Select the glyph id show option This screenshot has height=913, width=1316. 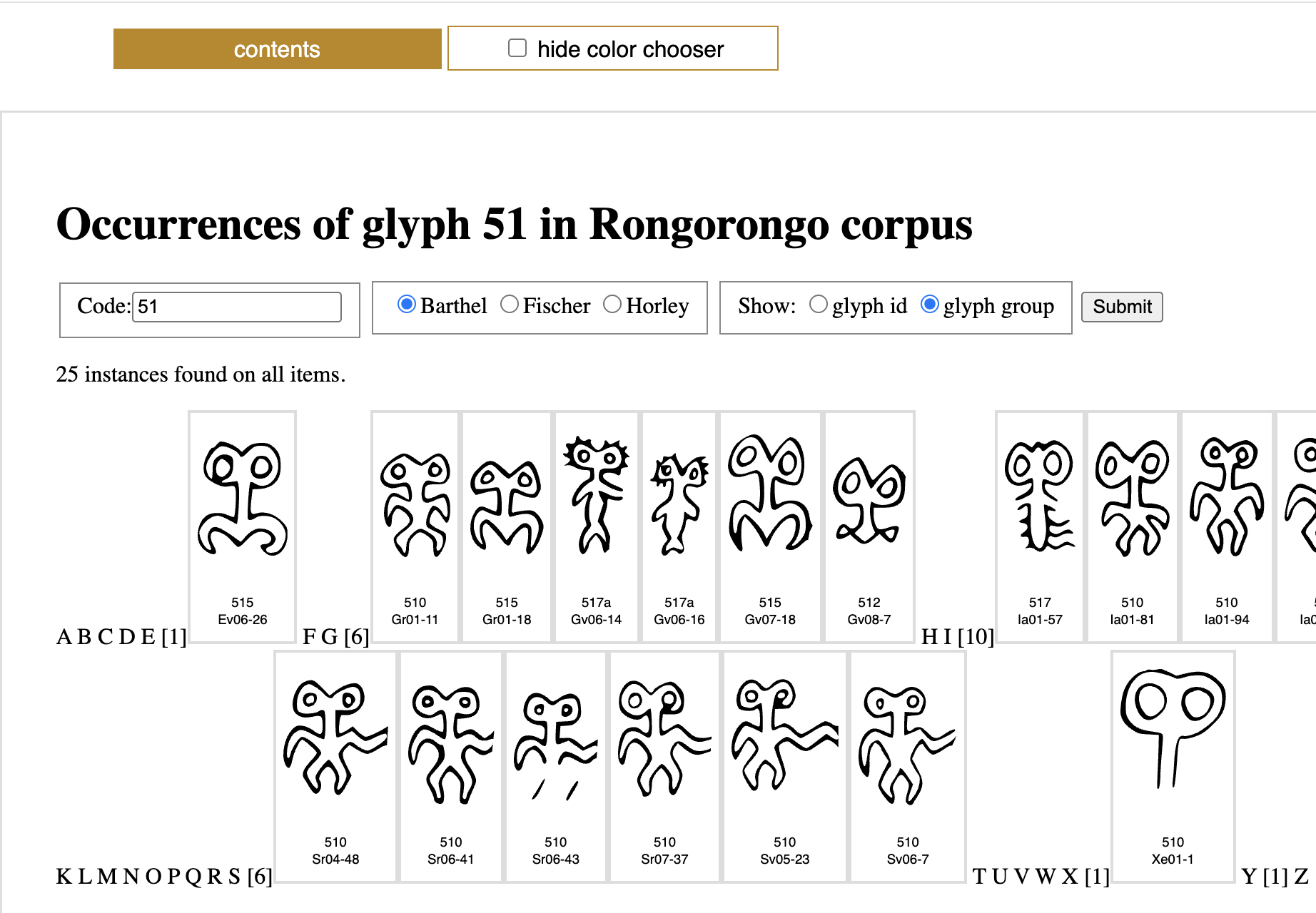819,305
